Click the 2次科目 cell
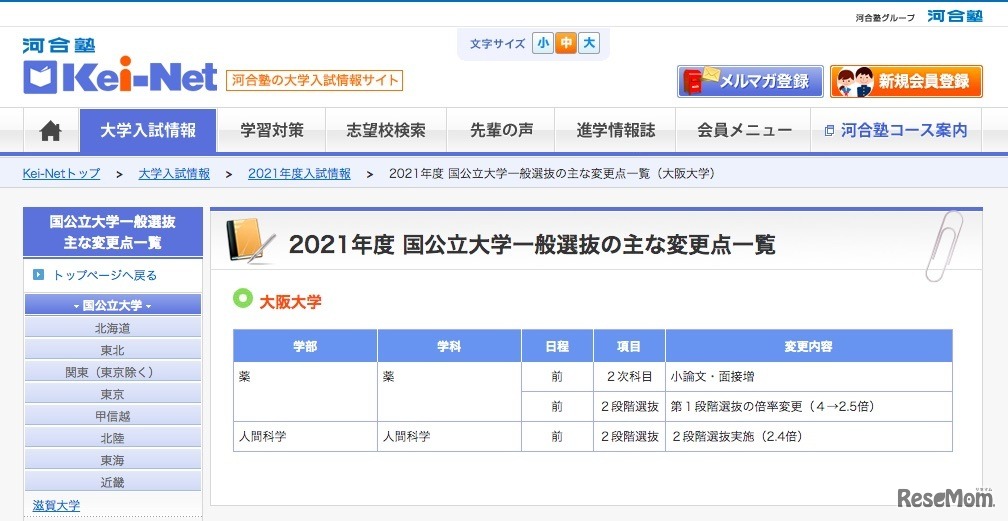 point(629,377)
